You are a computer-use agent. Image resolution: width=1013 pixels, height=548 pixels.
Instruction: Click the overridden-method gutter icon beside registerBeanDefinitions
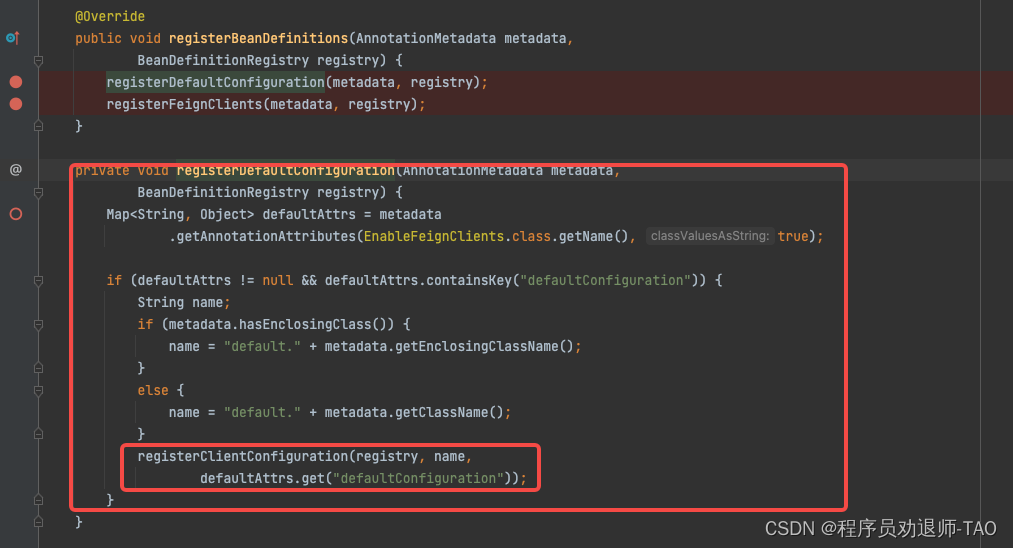13,38
